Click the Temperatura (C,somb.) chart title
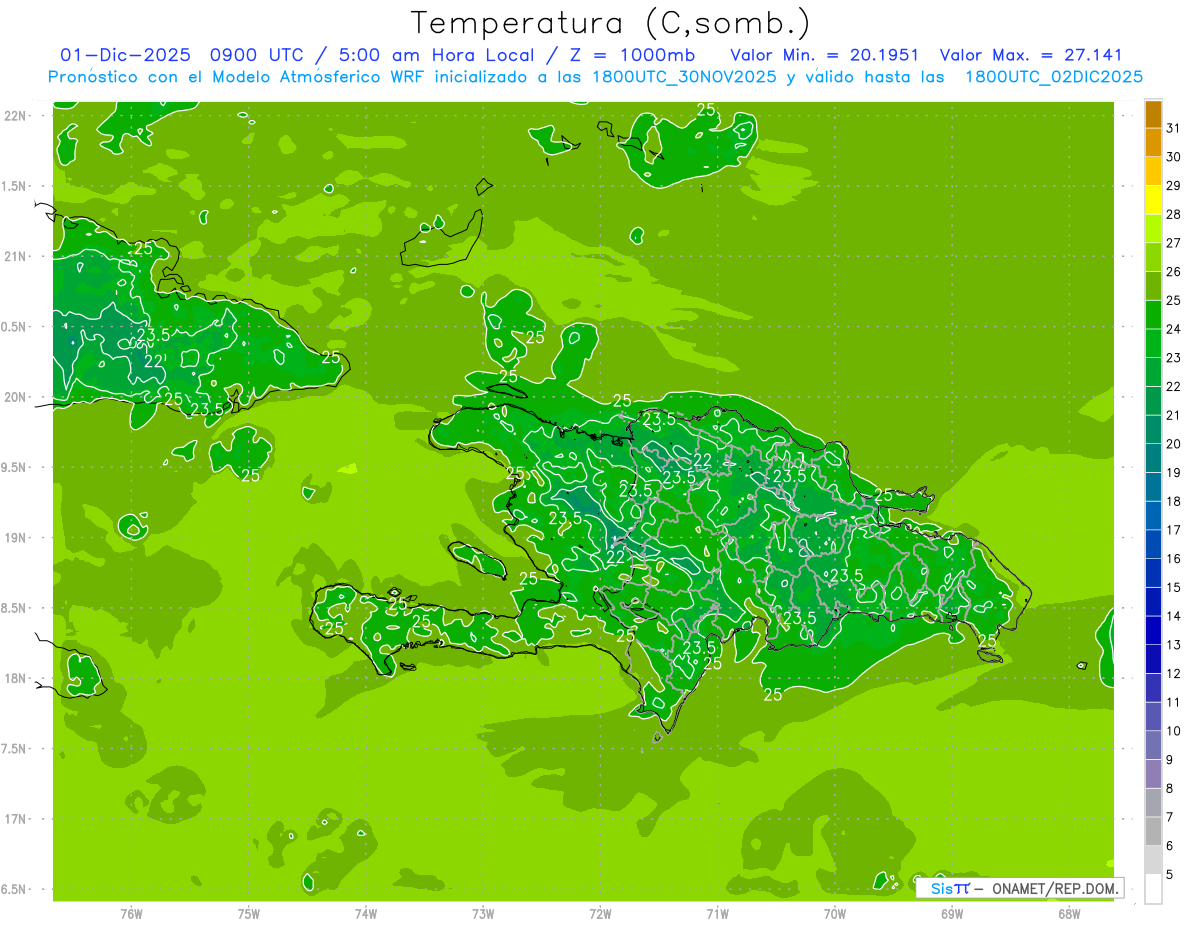The width and height of the screenshot is (1200, 927). point(609,23)
